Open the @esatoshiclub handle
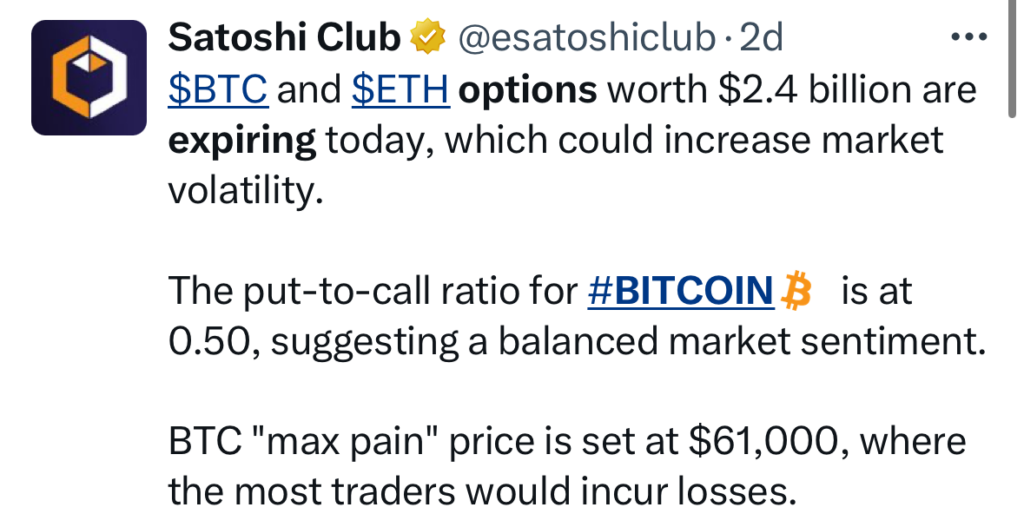The width and height of the screenshot is (1024, 527). coord(587,38)
